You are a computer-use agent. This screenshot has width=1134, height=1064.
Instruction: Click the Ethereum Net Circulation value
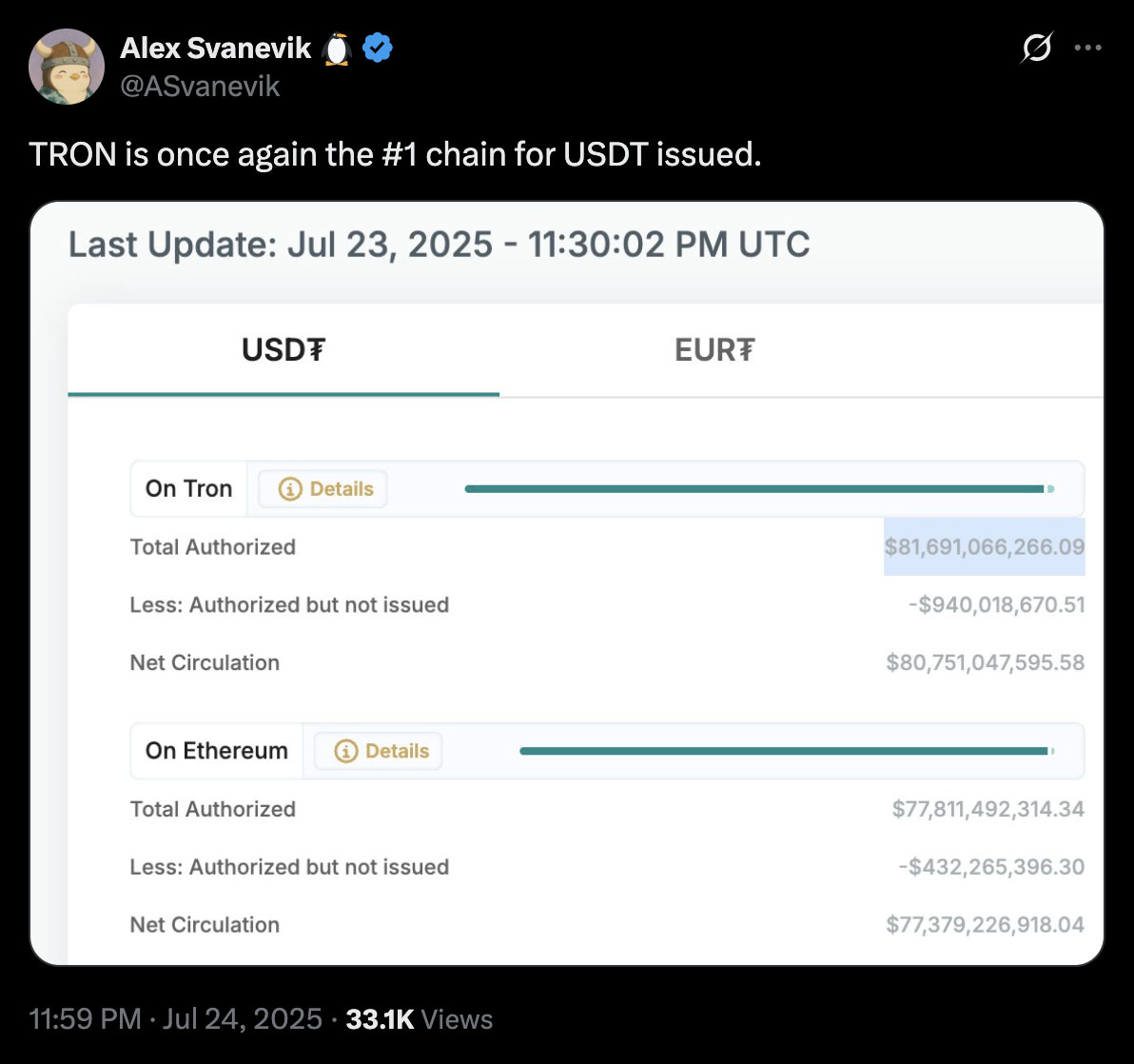(985, 924)
